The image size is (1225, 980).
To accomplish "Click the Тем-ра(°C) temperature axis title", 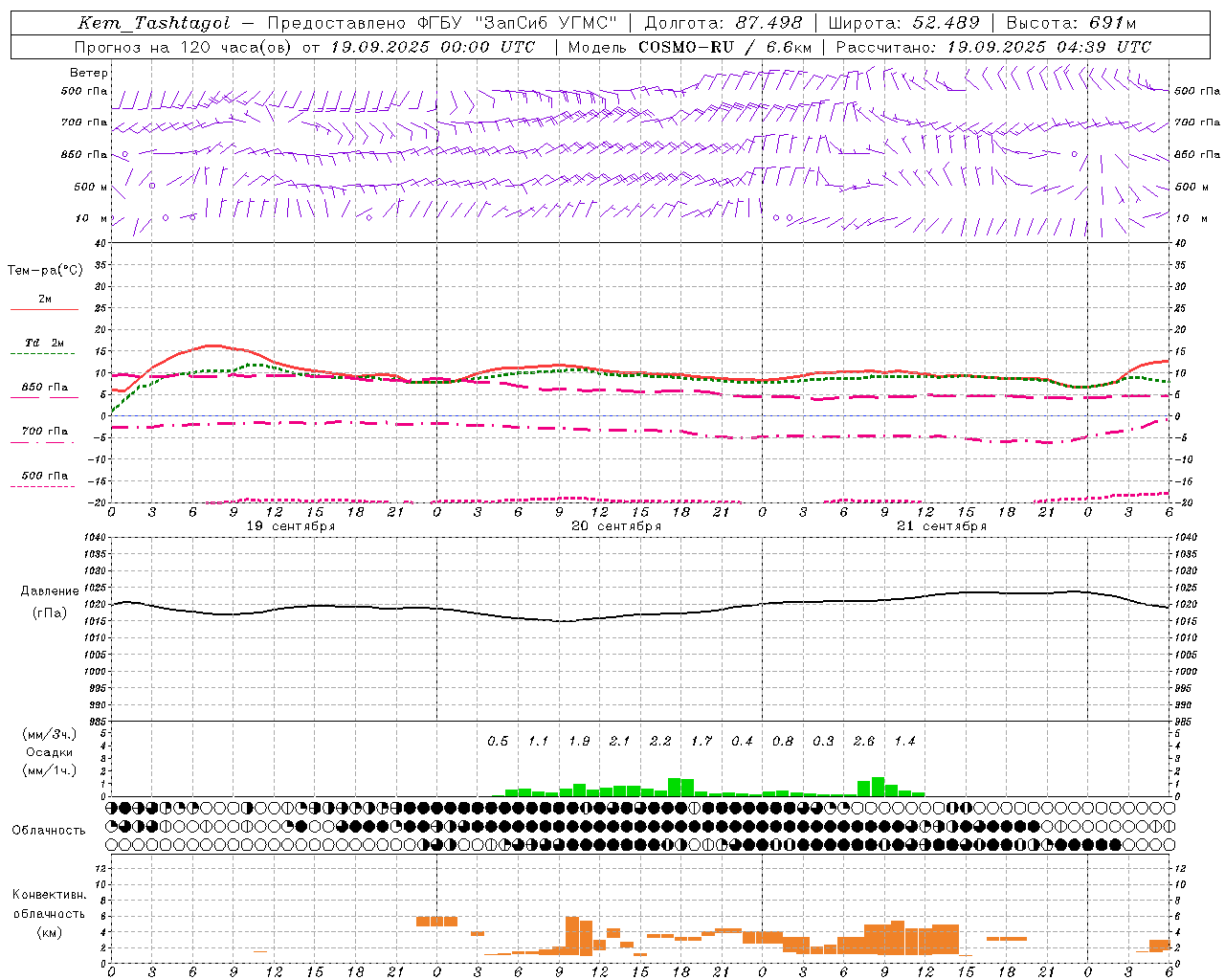I will (x=45, y=271).
